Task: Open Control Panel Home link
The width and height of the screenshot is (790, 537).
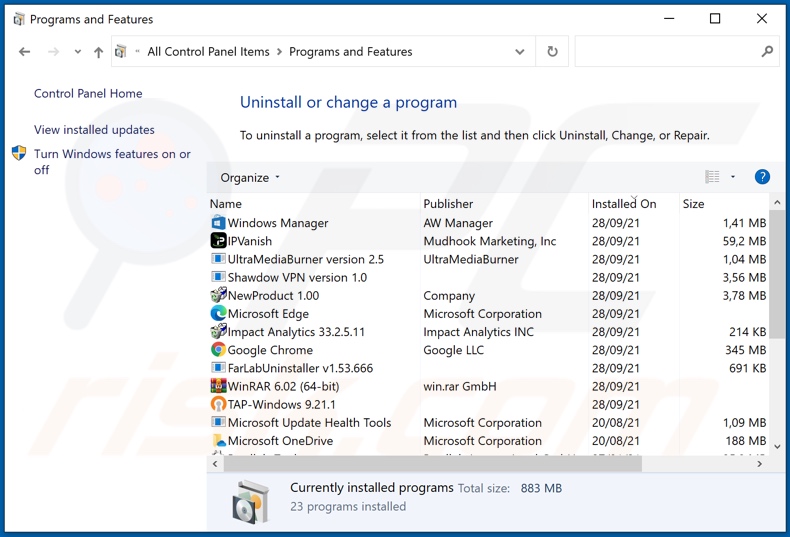Action: point(88,94)
